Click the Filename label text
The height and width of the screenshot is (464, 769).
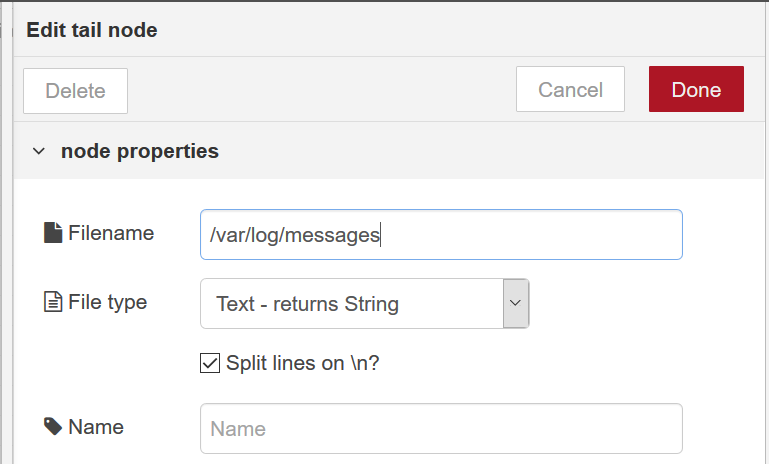(111, 233)
